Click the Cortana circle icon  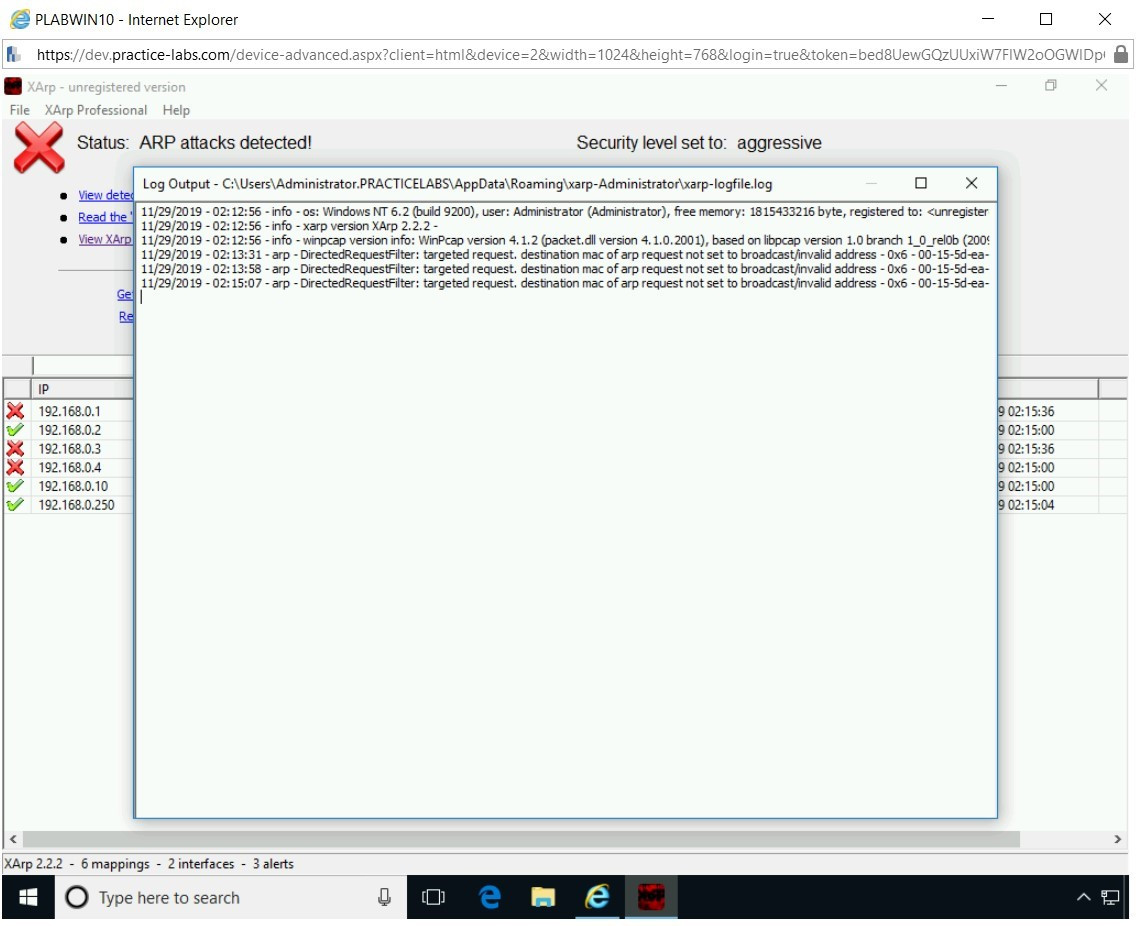pos(77,898)
